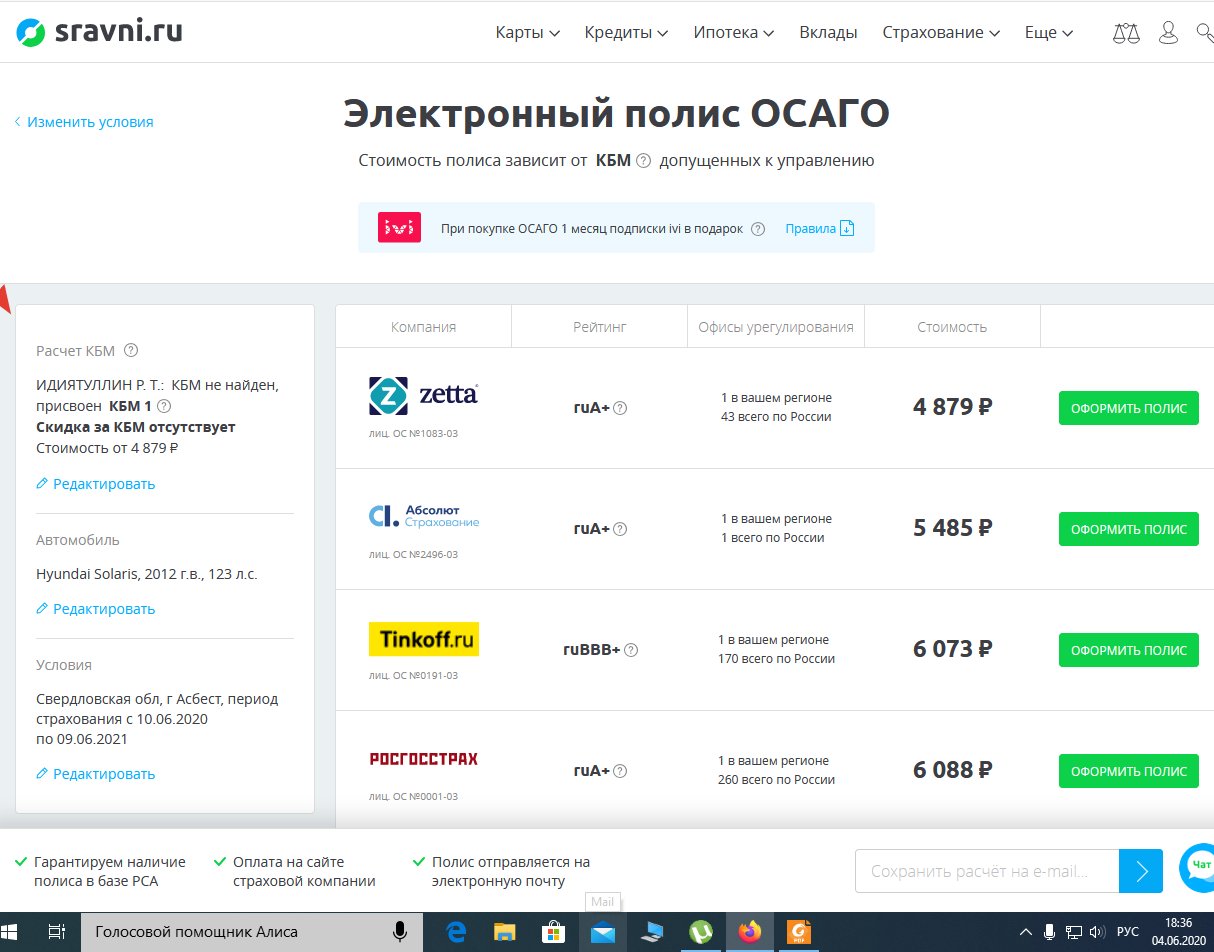Click the help icon beside КБМ 1
This screenshot has height=952, width=1214.
tap(164, 406)
